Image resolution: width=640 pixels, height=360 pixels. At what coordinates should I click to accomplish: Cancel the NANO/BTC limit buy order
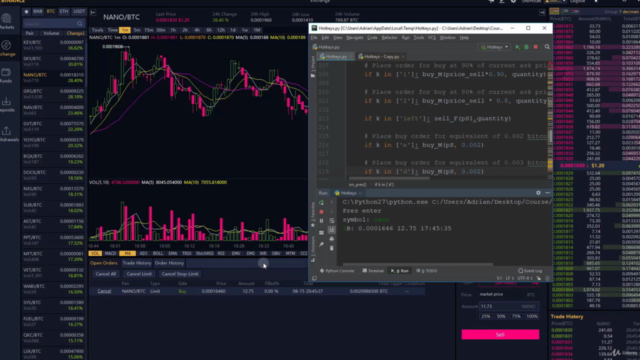(104, 291)
